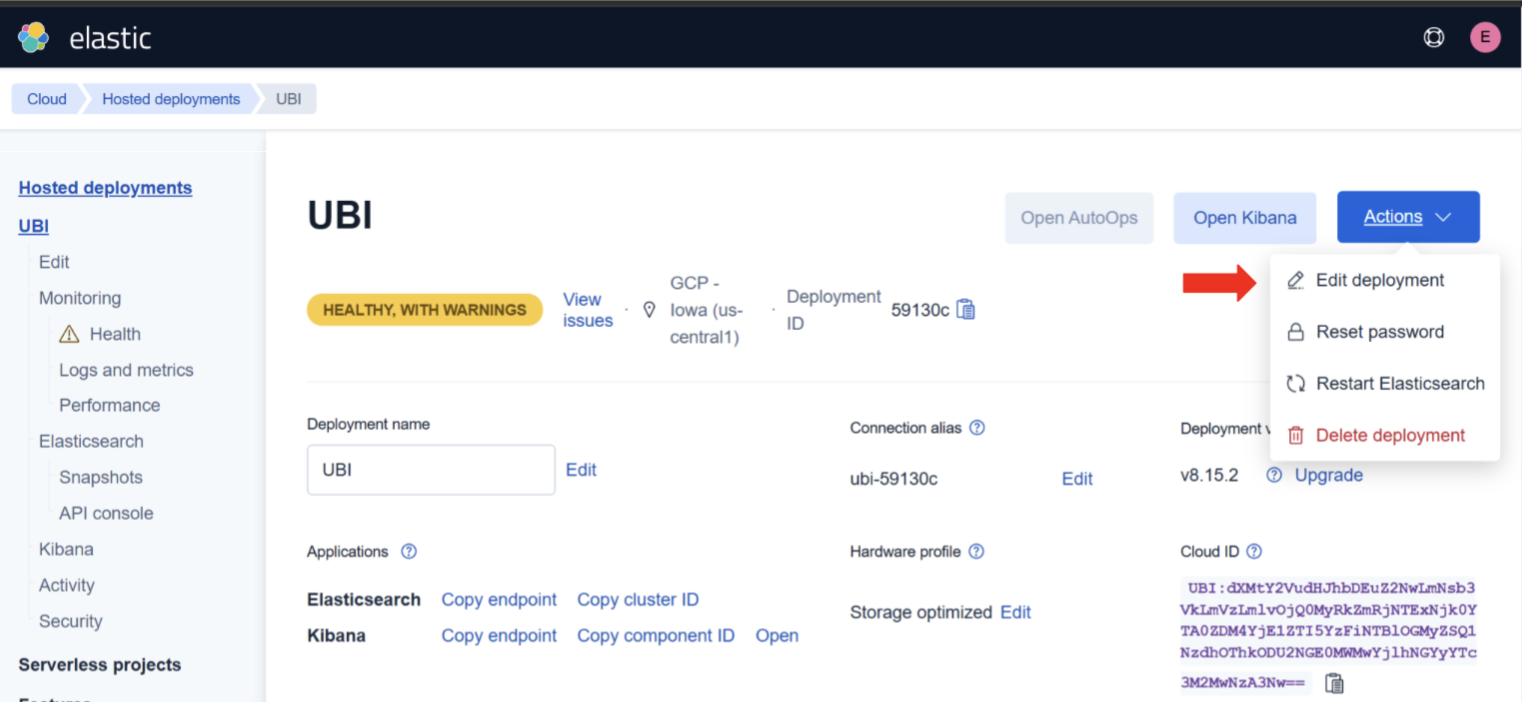The image size is (1522, 702).
Task: Click the refresh icon of Restart Elasticsearch
Action: point(1295,383)
